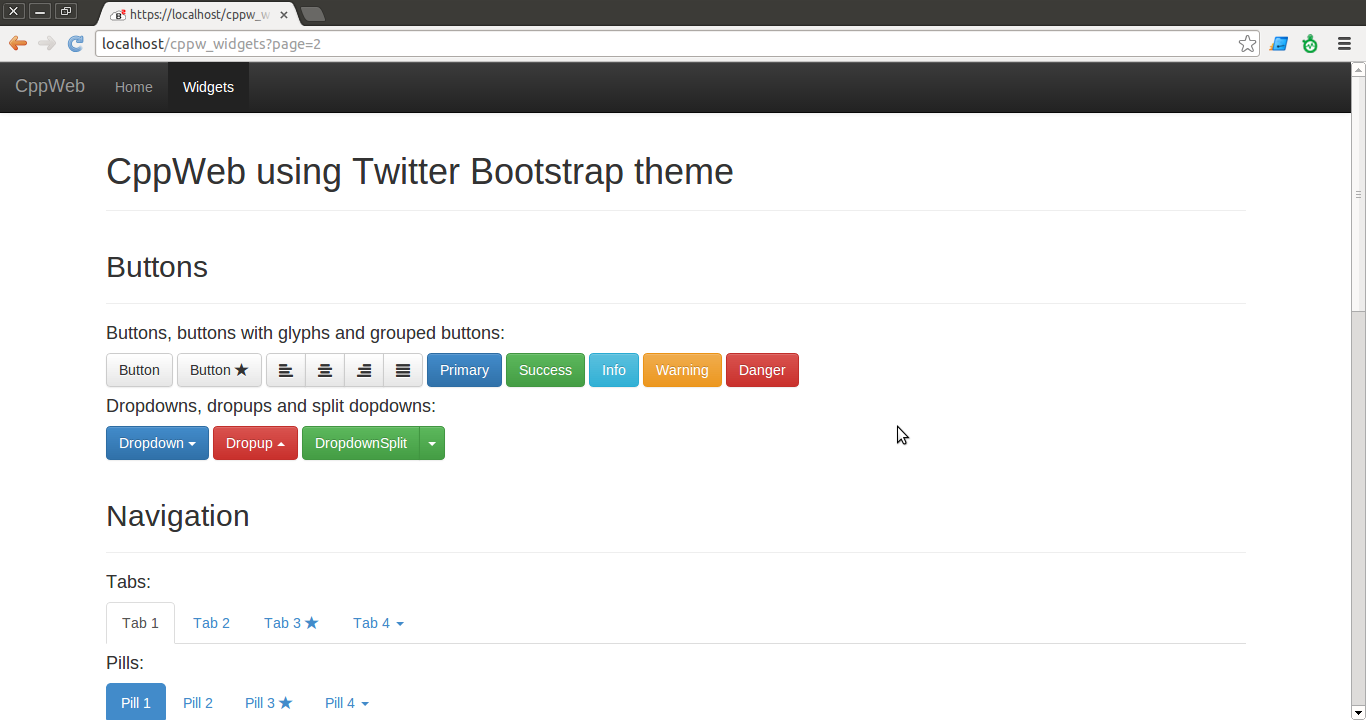
Task: Expand the DropdownSplit caret toggle
Action: [432, 443]
